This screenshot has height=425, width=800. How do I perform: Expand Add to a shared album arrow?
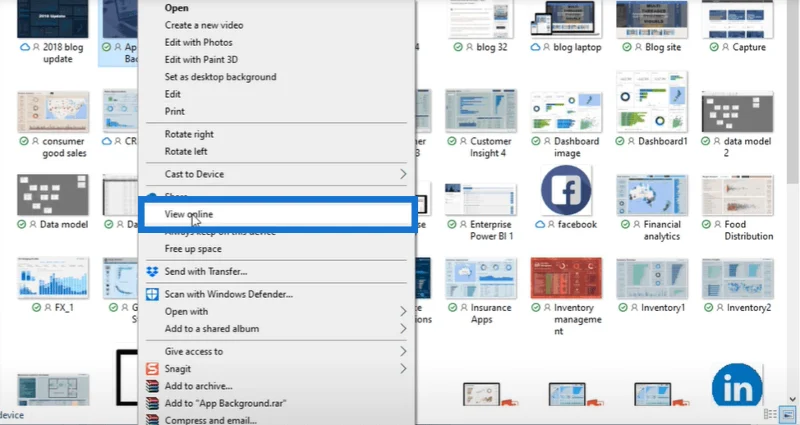coord(403,329)
